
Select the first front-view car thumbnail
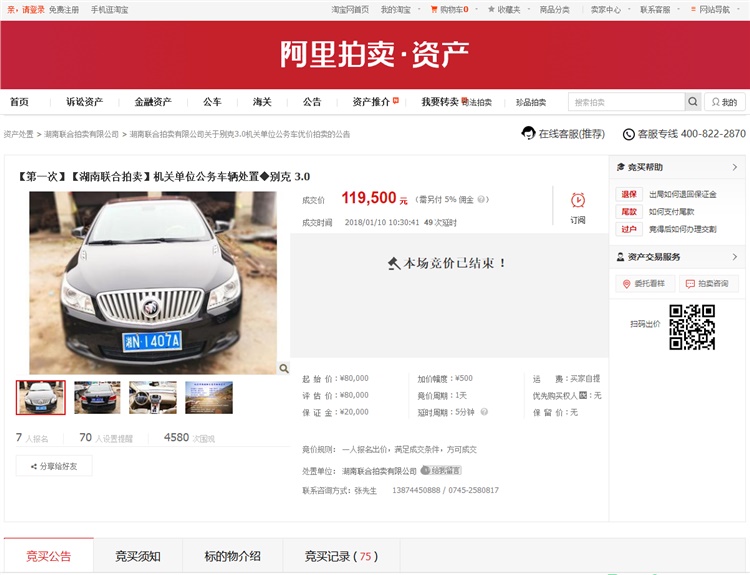[41, 398]
